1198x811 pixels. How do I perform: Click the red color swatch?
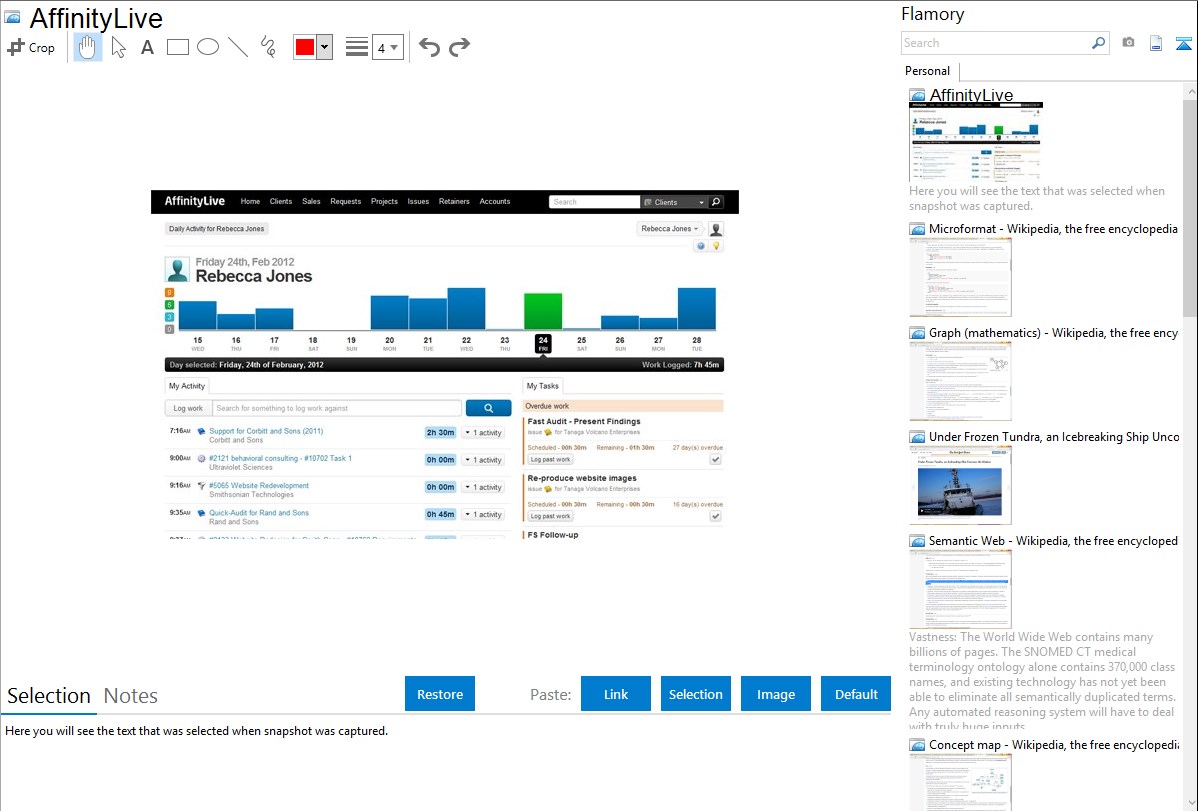[305, 47]
